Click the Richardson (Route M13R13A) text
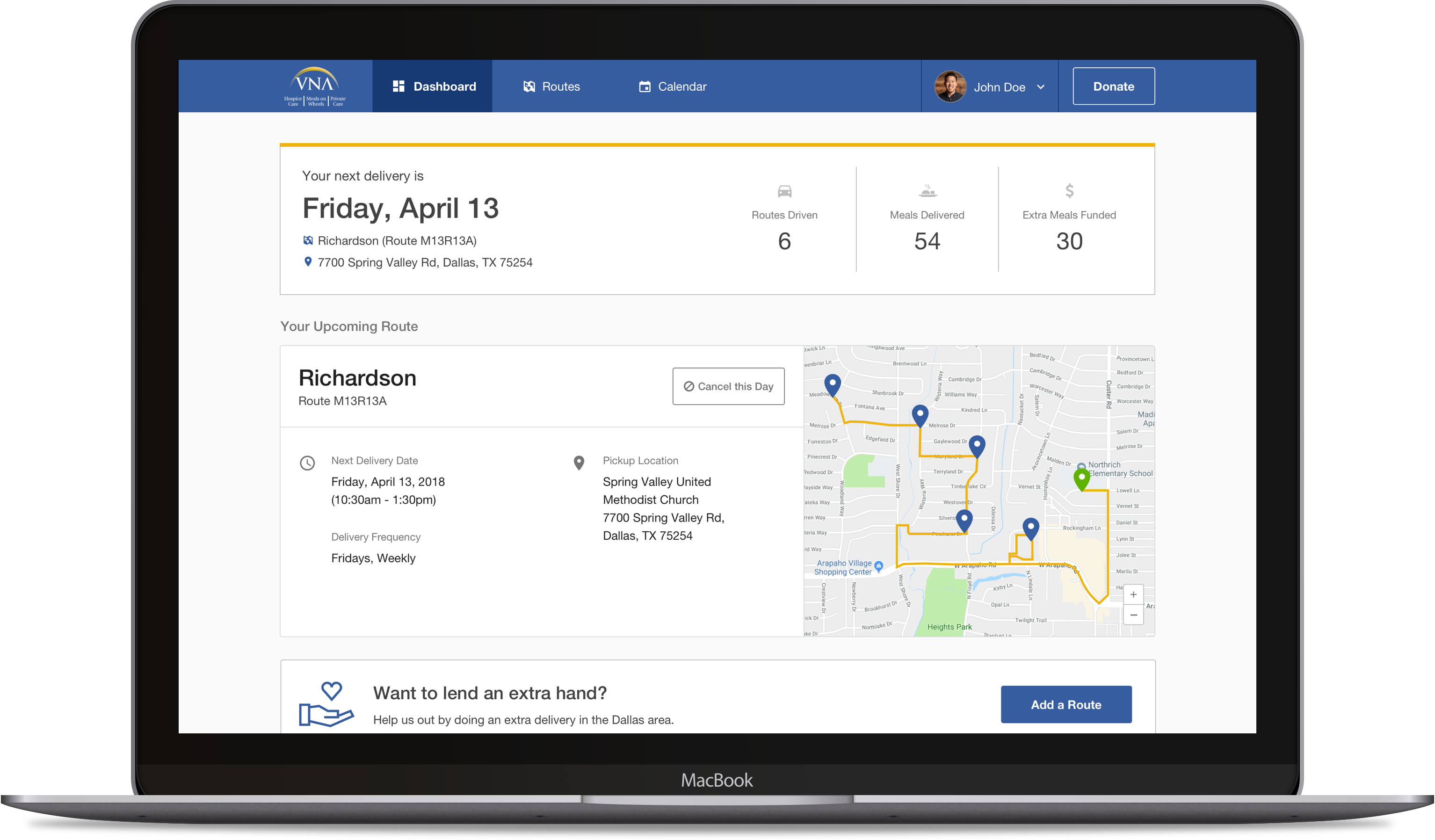1435x840 pixels. point(397,241)
